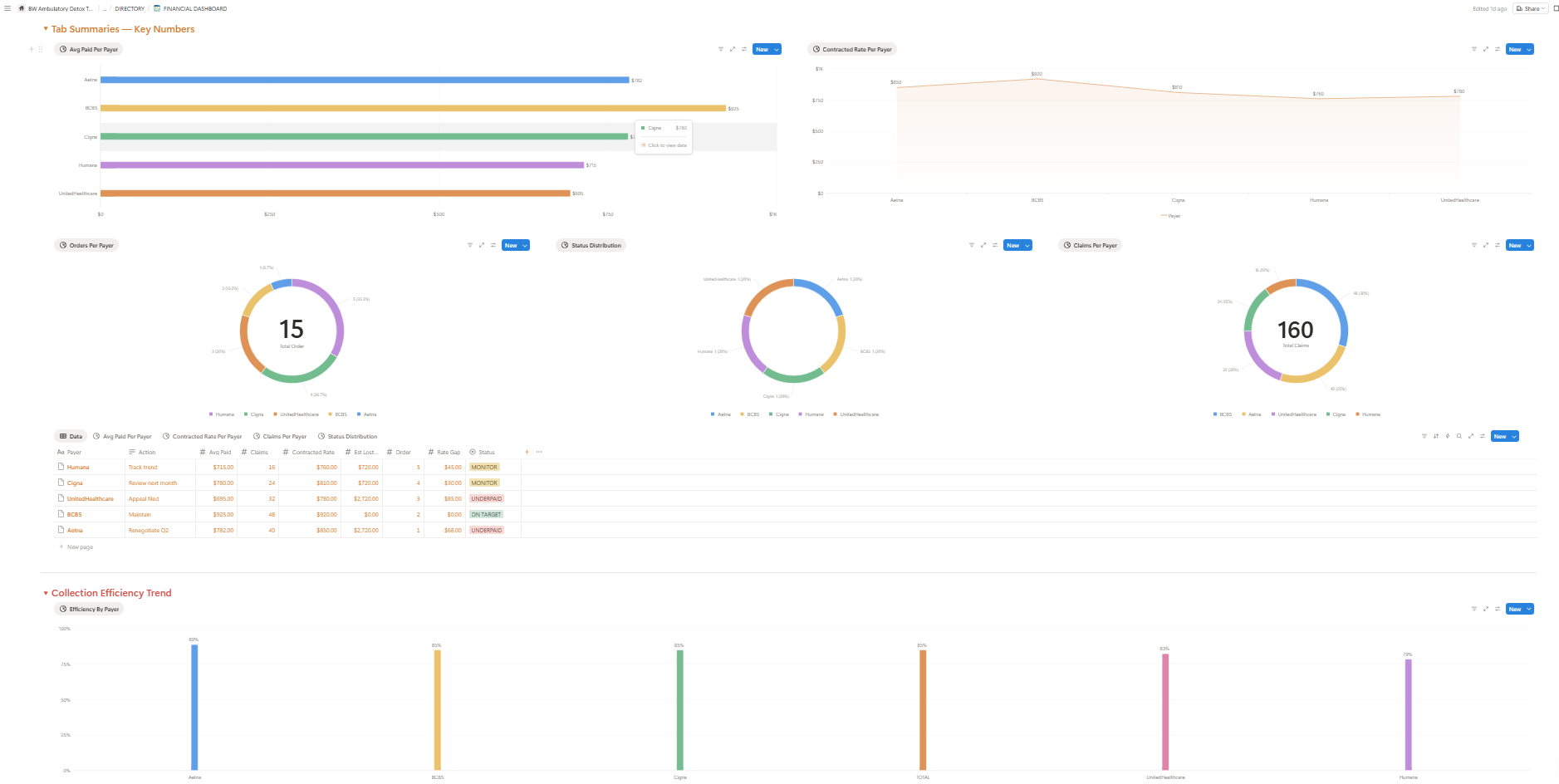Open settings for the Contracted Rate Per Payer chart
This screenshot has height=784, width=1559.
(1498, 49)
